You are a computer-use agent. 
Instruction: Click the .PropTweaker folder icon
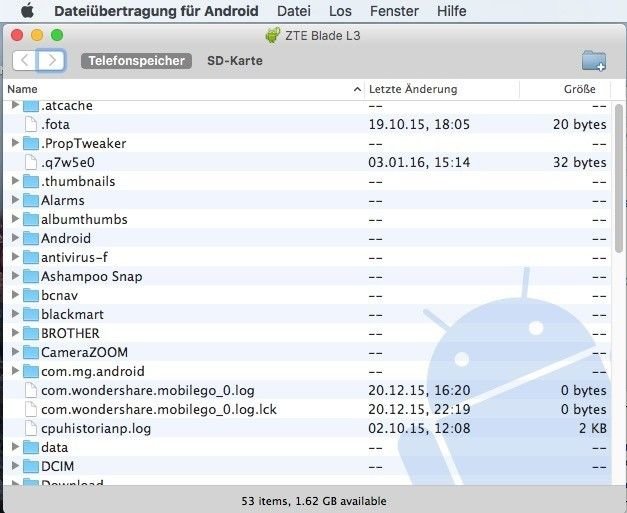pyautogui.click(x=31, y=143)
